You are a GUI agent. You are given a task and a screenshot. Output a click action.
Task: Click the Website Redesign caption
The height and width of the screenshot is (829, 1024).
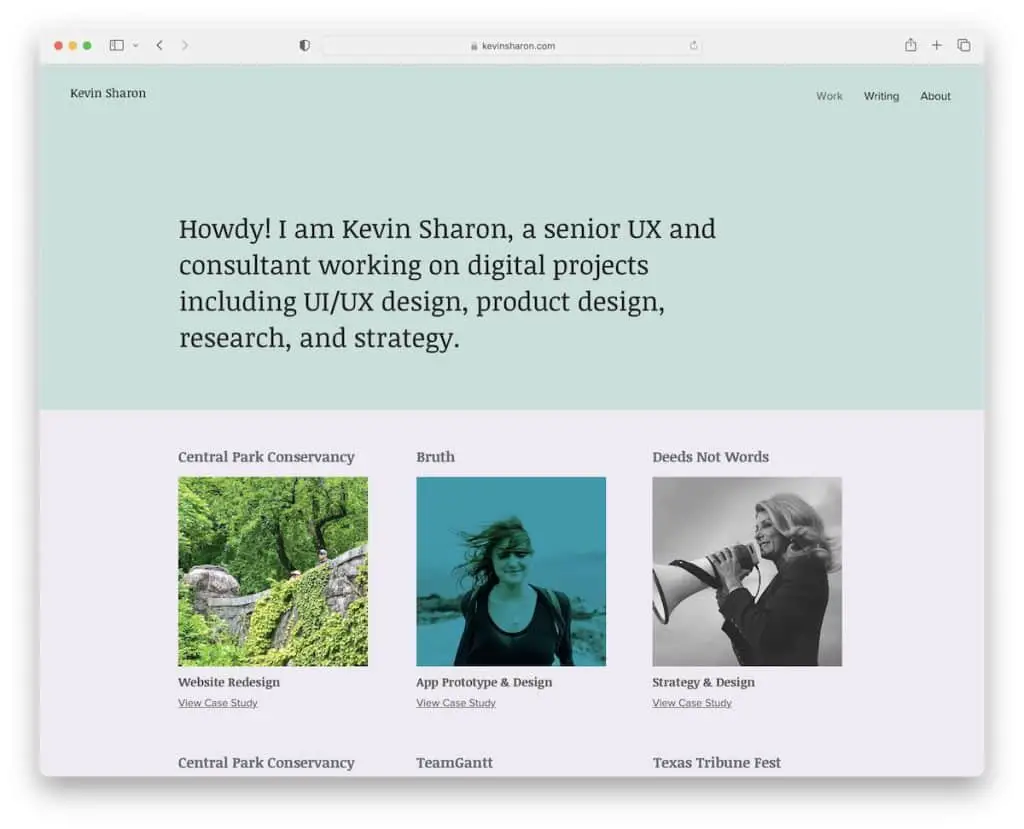229,682
